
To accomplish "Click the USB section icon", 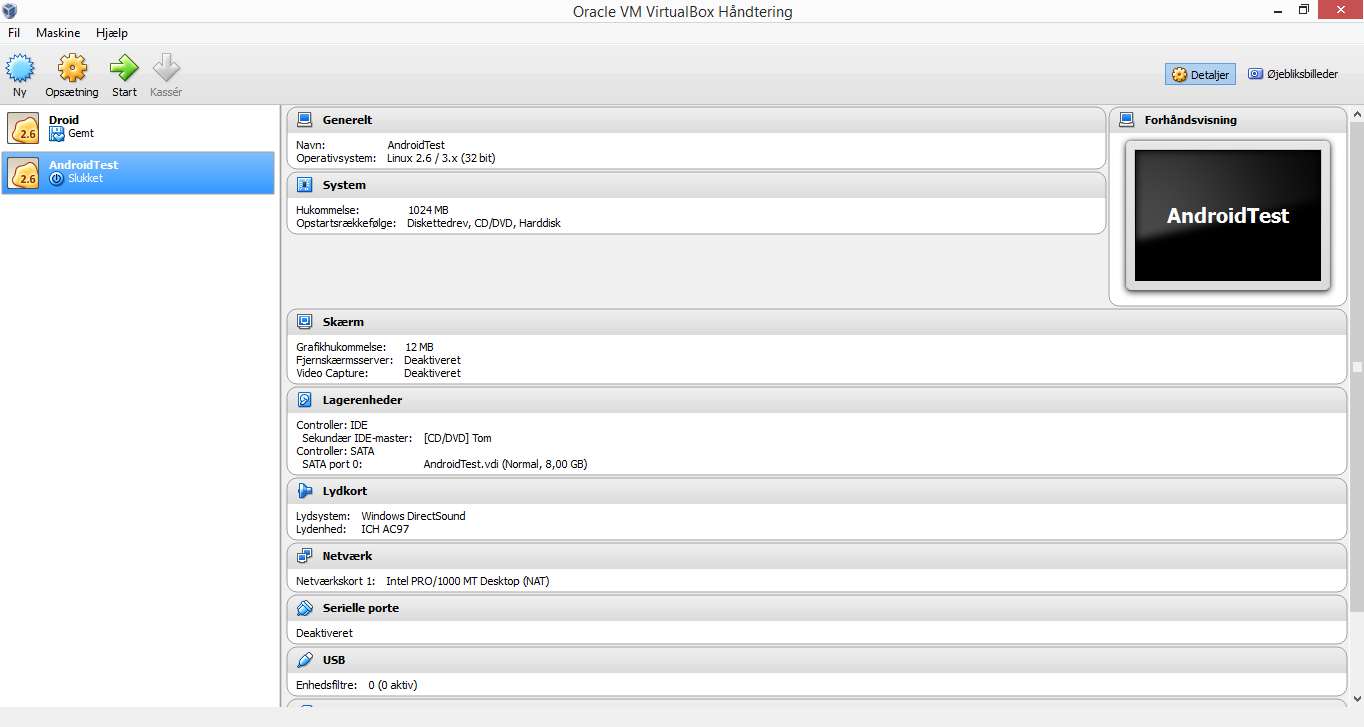I will point(305,660).
